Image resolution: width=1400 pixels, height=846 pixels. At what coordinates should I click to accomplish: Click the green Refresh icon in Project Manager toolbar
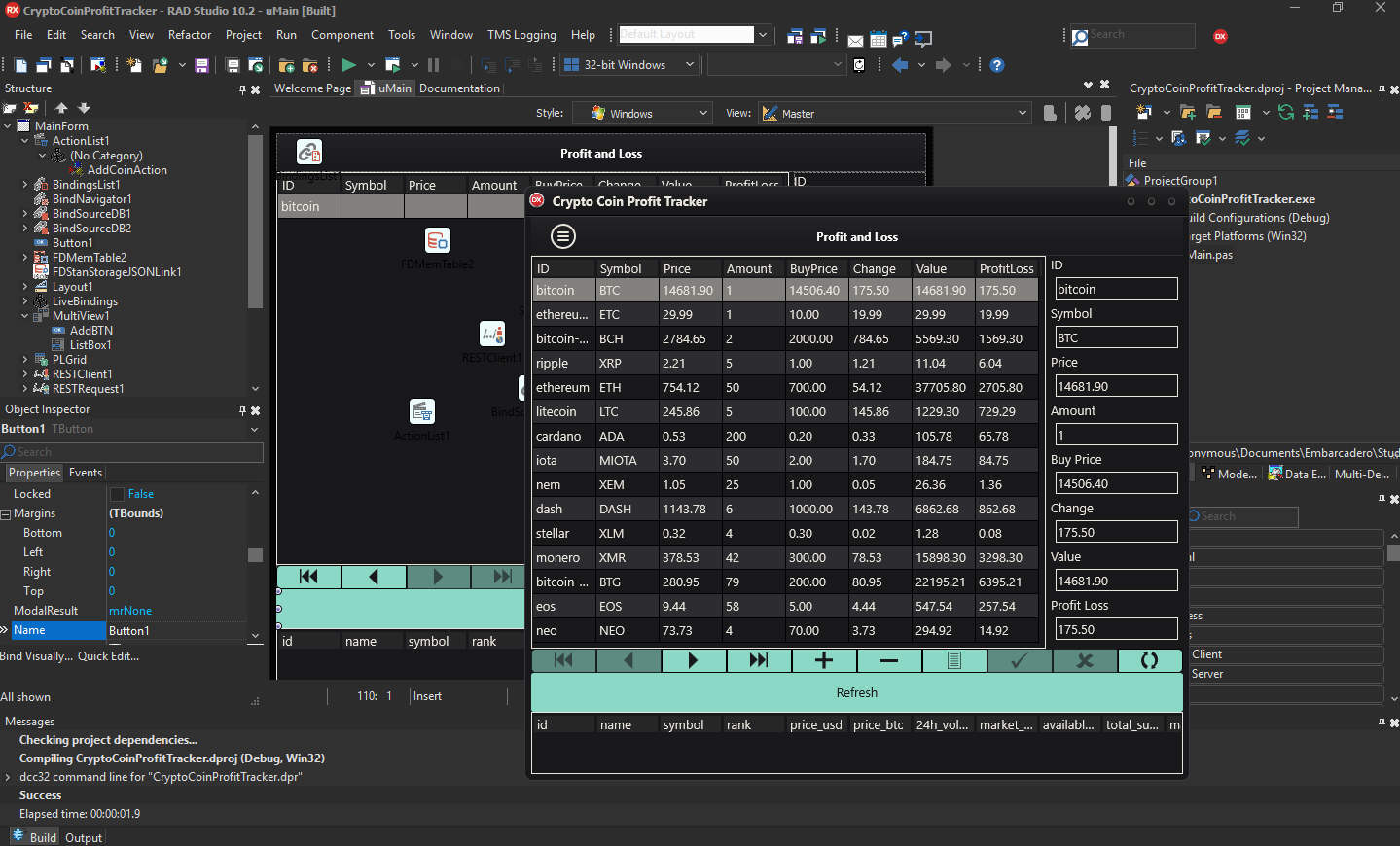click(x=1286, y=112)
